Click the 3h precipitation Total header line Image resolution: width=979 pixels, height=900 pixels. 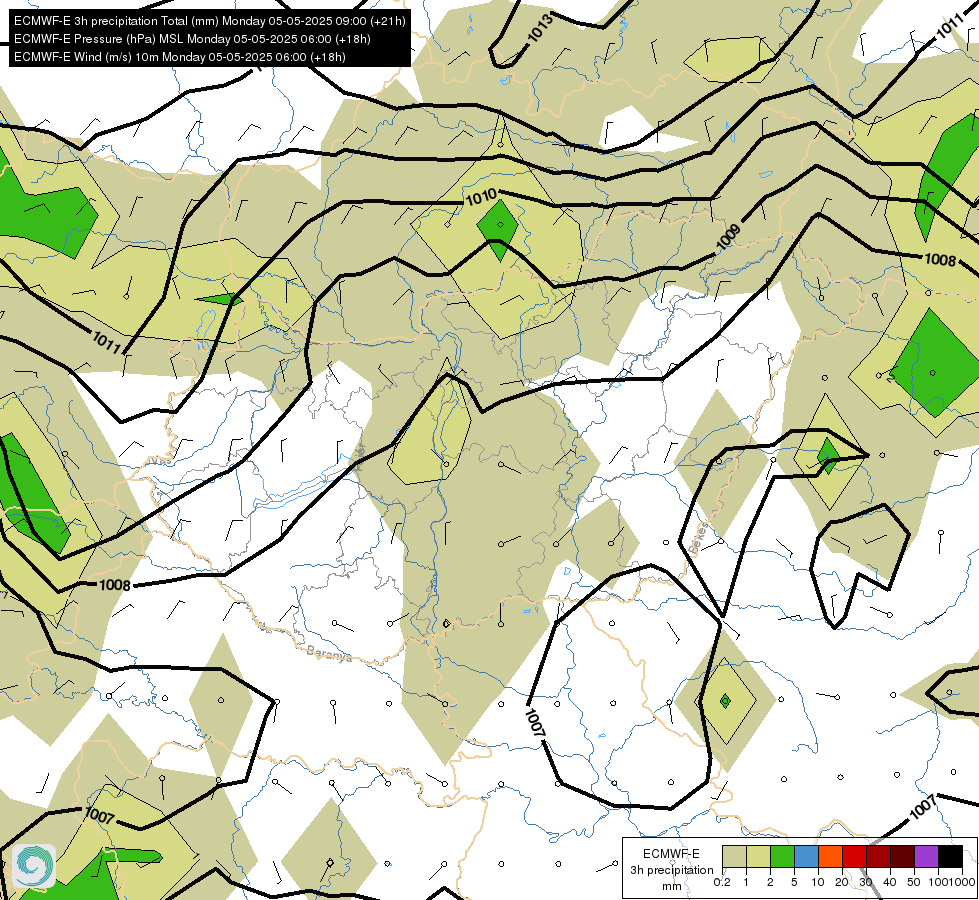point(210,21)
